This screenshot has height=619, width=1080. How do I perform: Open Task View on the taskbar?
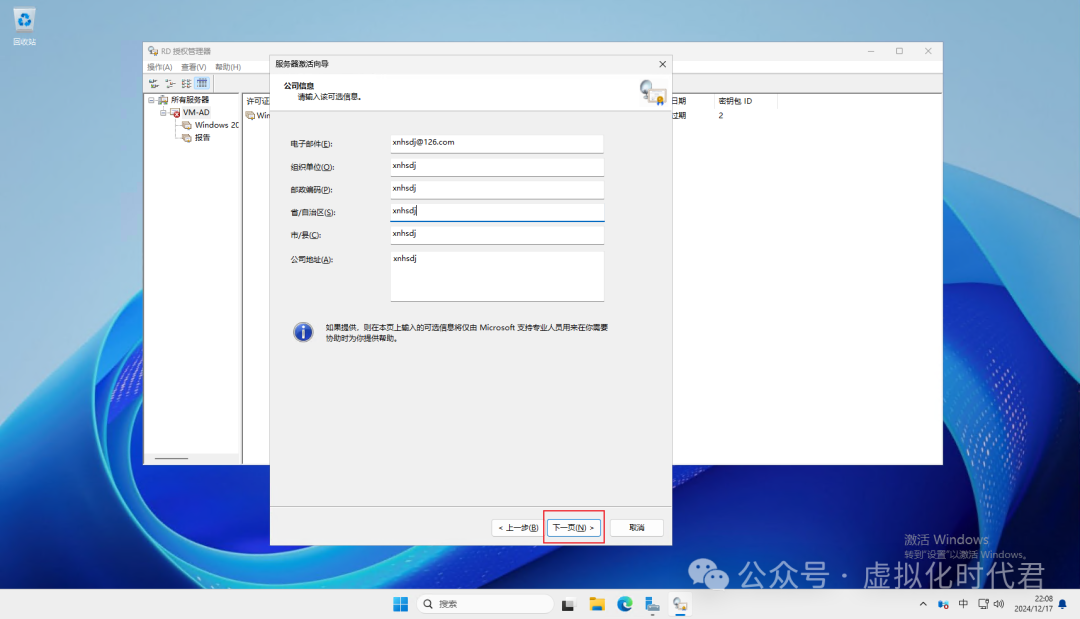(569, 604)
